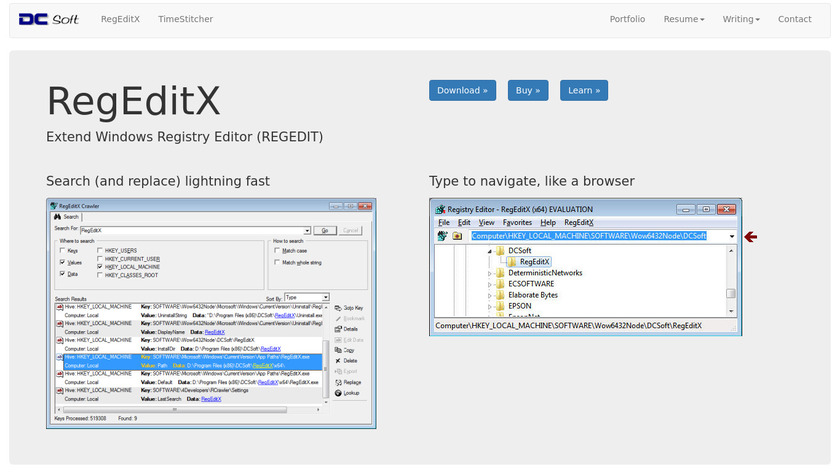
Task: Open the Resume dropdown menu
Action: pyautogui.click(x=684, y=19)
